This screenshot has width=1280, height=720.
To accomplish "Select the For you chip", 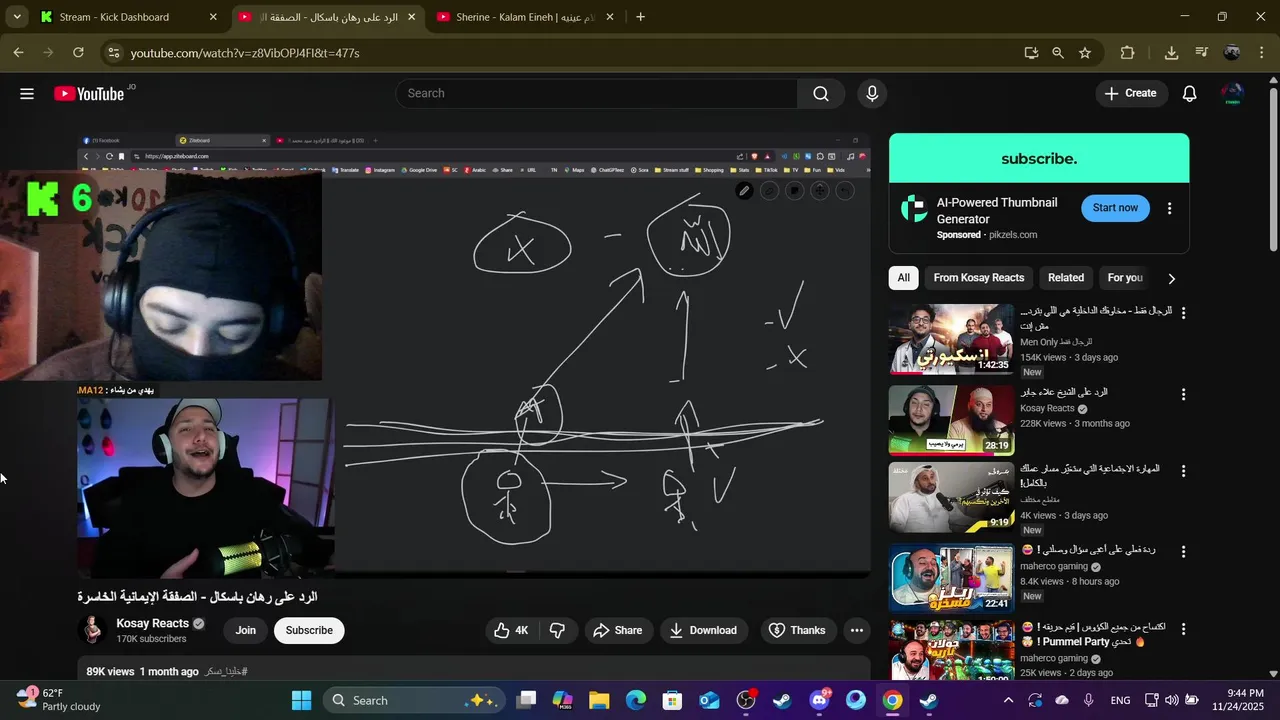I will (1125, 278).
